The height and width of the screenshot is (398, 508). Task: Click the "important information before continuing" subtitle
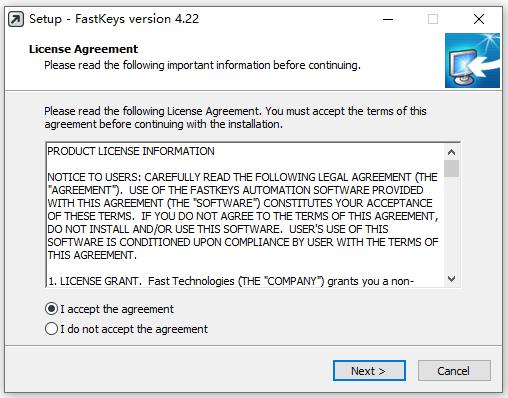(264, 65)
